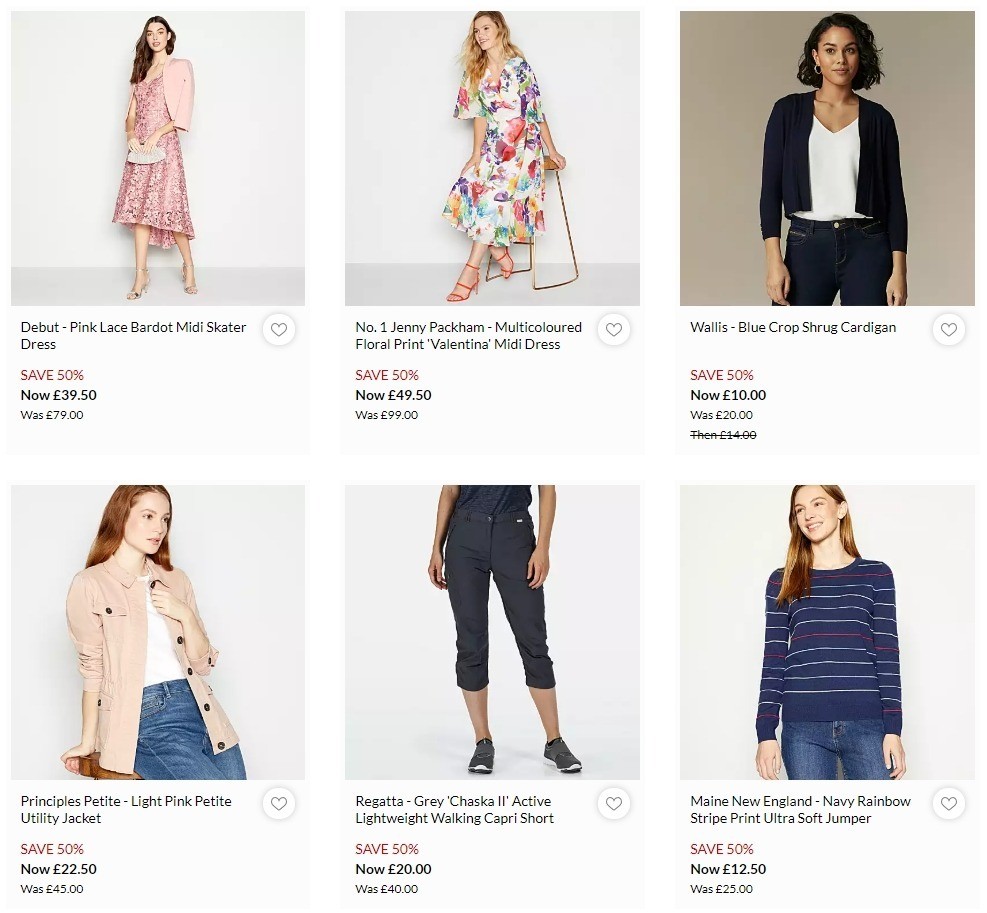This screenshot has width=987, height=913.
Task: Click the SAVE 50% label under the Wallis cardigan
Action: coord(721,375)
